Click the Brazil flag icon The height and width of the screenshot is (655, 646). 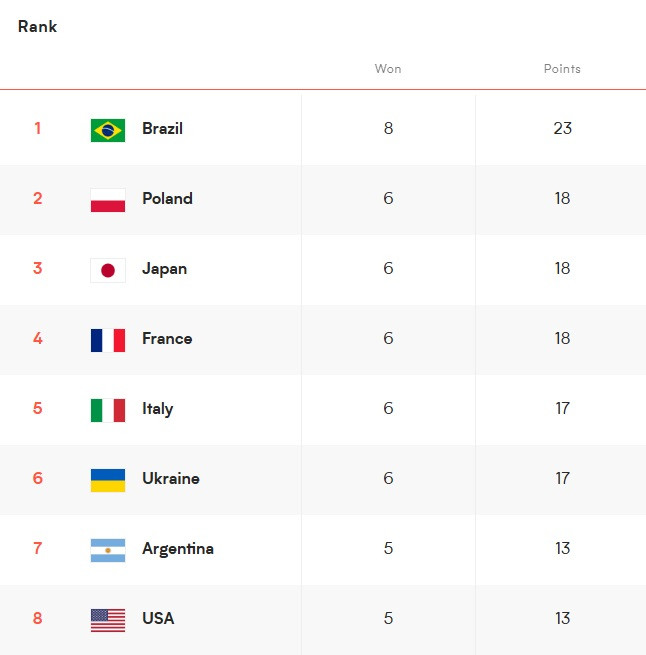click(x=108, y=129)
